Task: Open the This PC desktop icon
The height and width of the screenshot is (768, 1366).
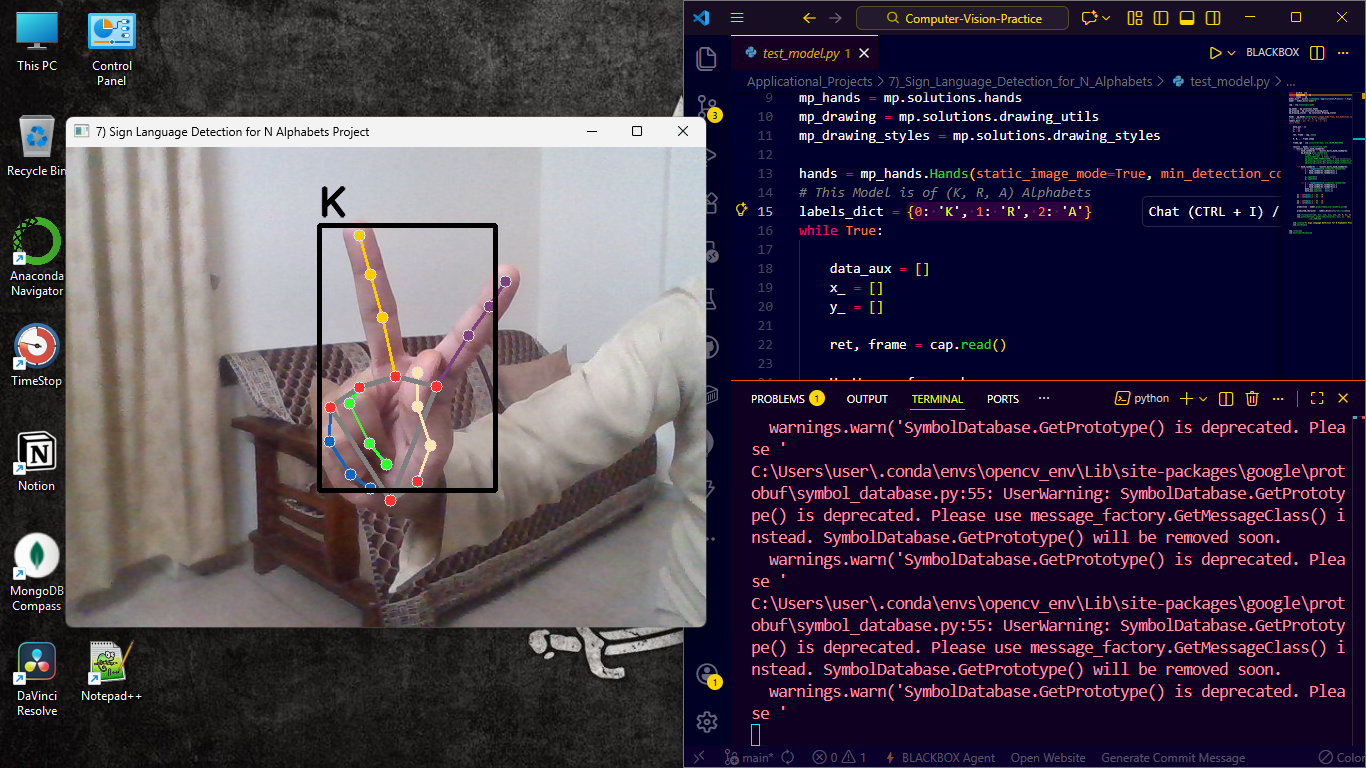Action: (37, 41)
